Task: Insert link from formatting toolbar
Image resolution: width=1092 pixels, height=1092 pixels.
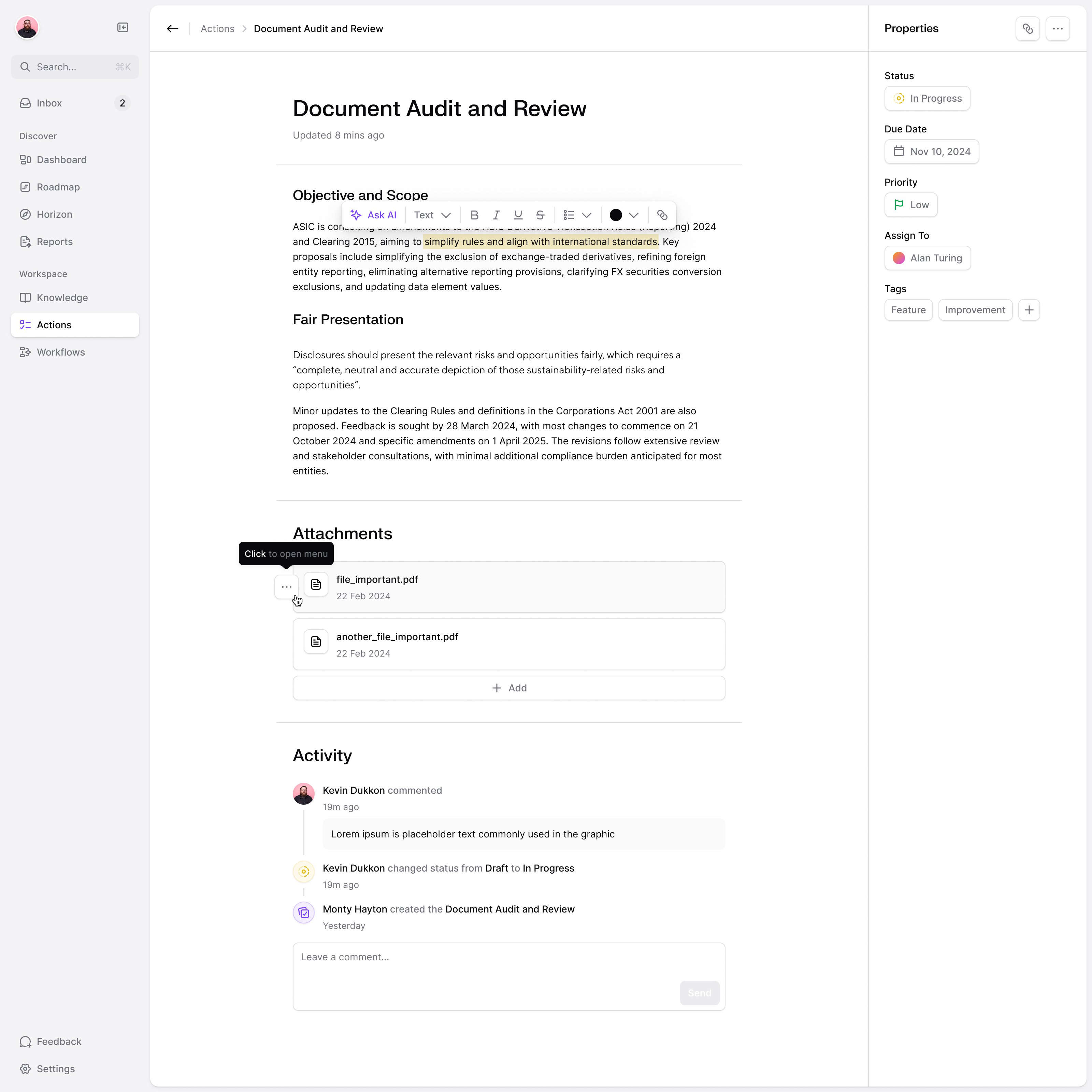Action: coord(662,215)
